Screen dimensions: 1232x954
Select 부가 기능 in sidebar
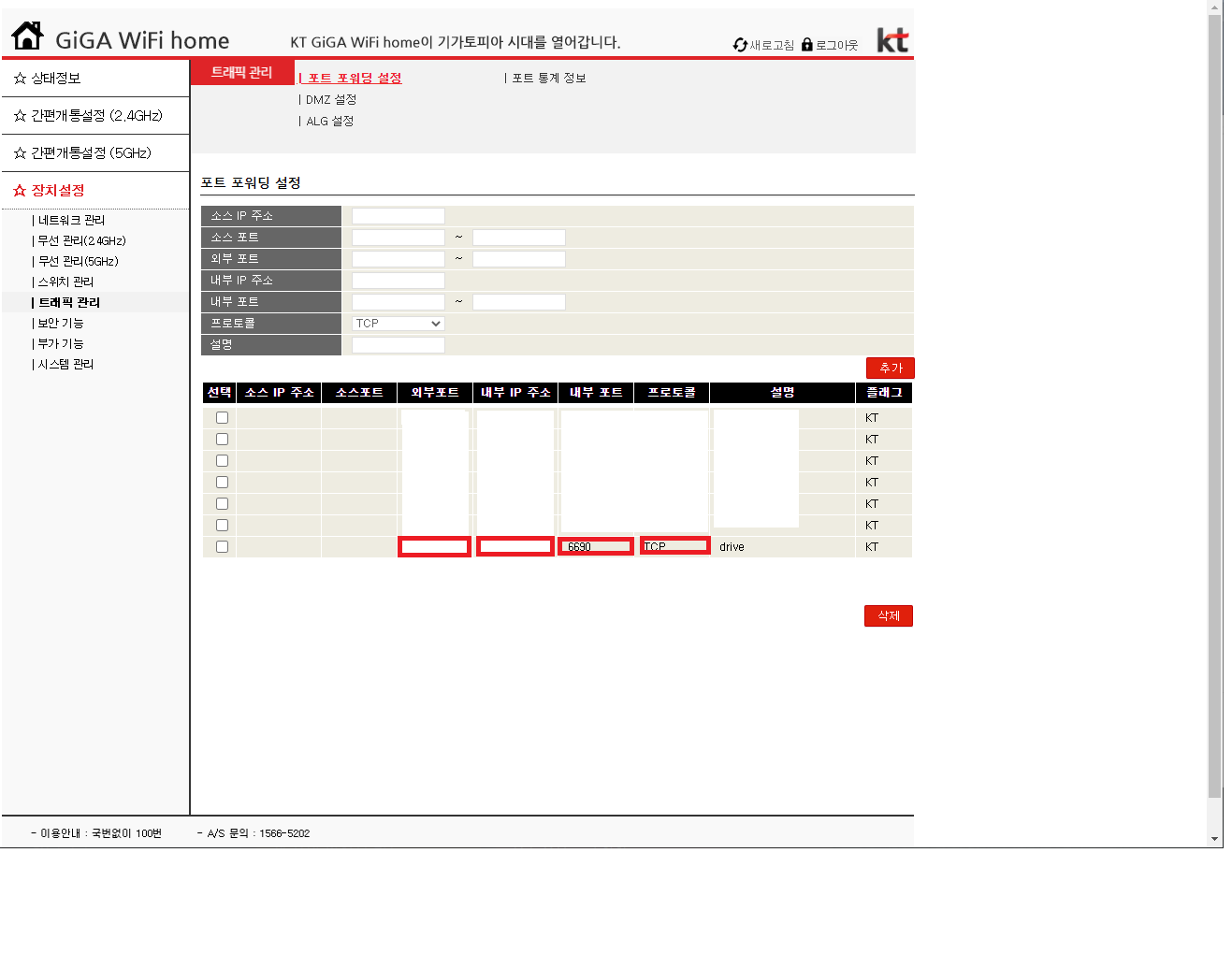coord(61,344)
